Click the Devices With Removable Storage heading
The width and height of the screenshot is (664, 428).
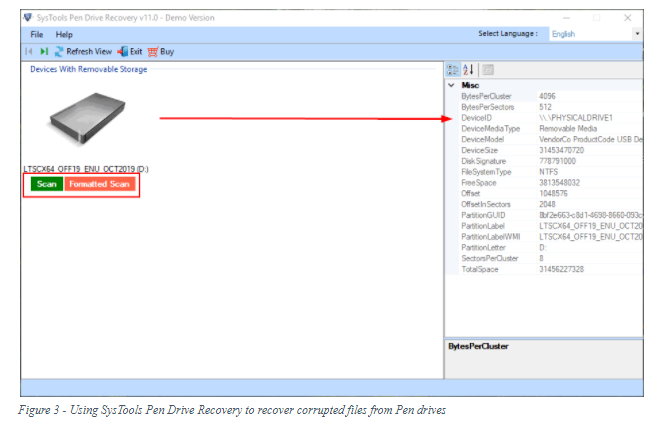click(x=89, y=69)
